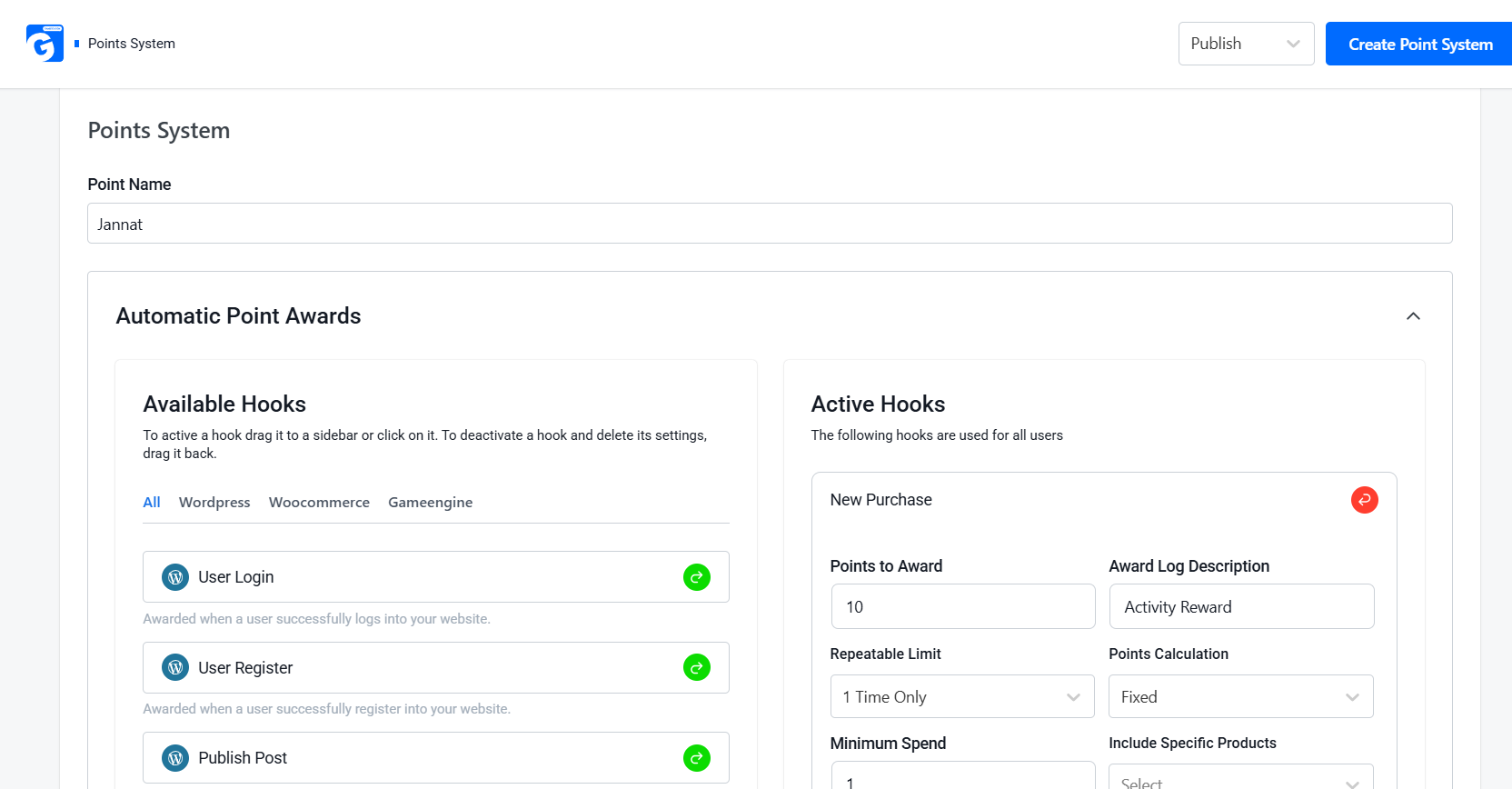Switch to the Wordpress hooks tab
Screen dimensions: 1512x789
[x=214, y=503]
